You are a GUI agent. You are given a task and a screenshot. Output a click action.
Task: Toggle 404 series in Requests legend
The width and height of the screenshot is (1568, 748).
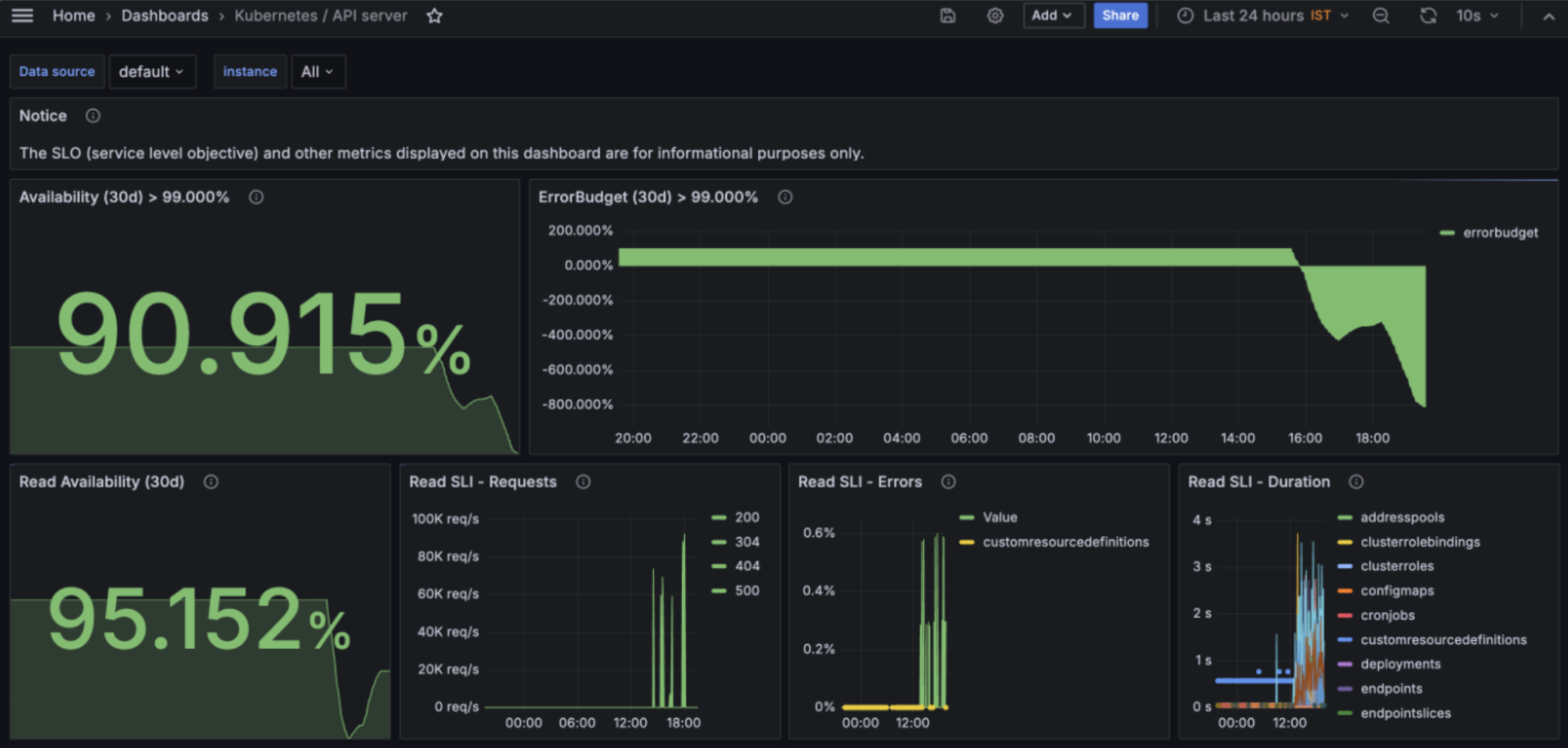point(747,566)
